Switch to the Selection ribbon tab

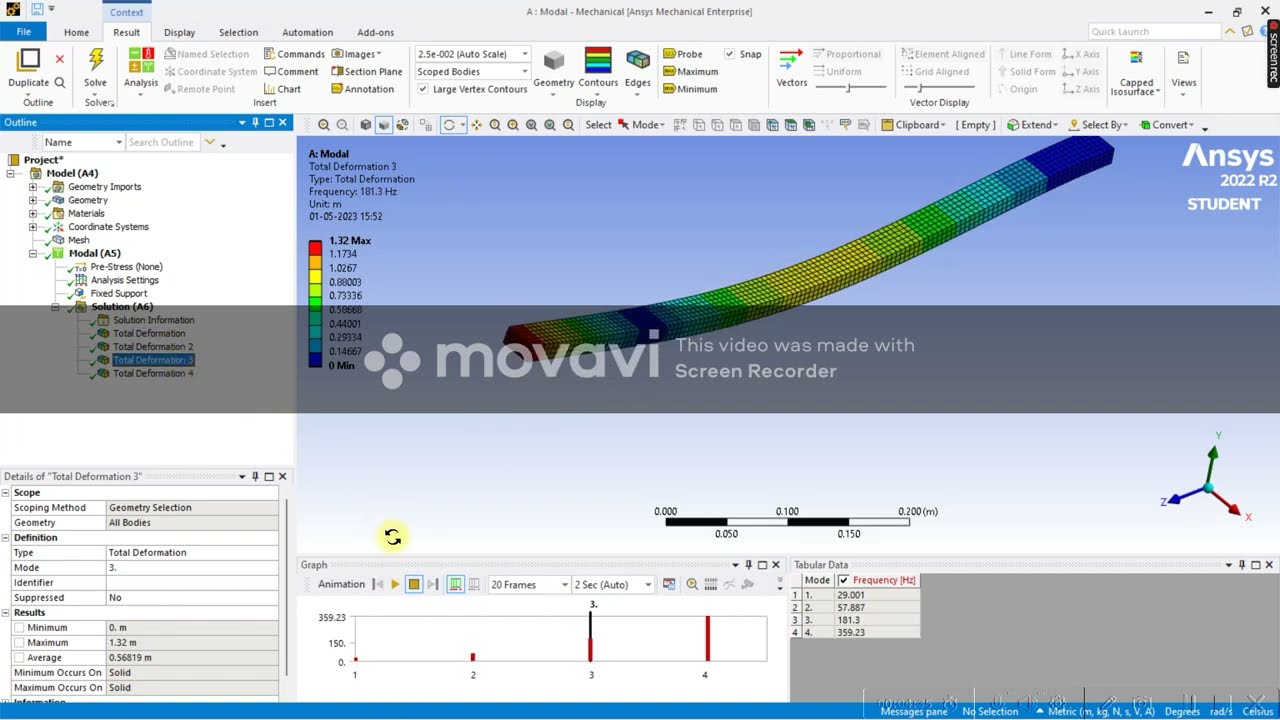coord(238,32)
